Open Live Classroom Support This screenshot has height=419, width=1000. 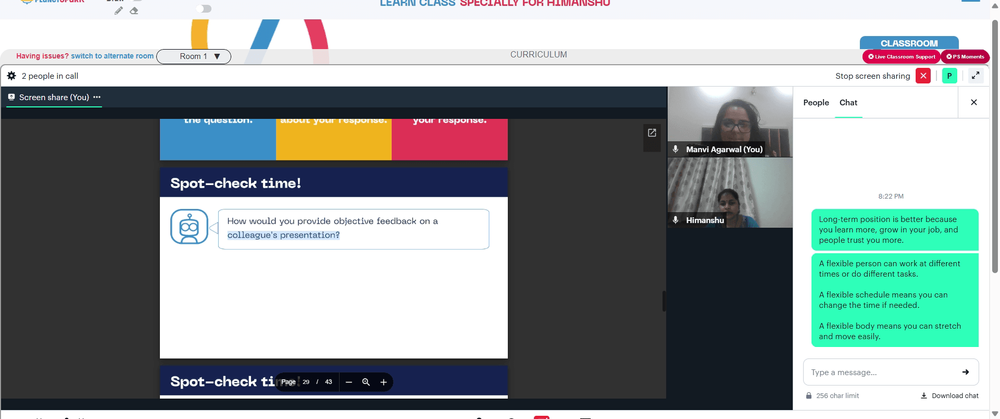(x=901, y=57)
